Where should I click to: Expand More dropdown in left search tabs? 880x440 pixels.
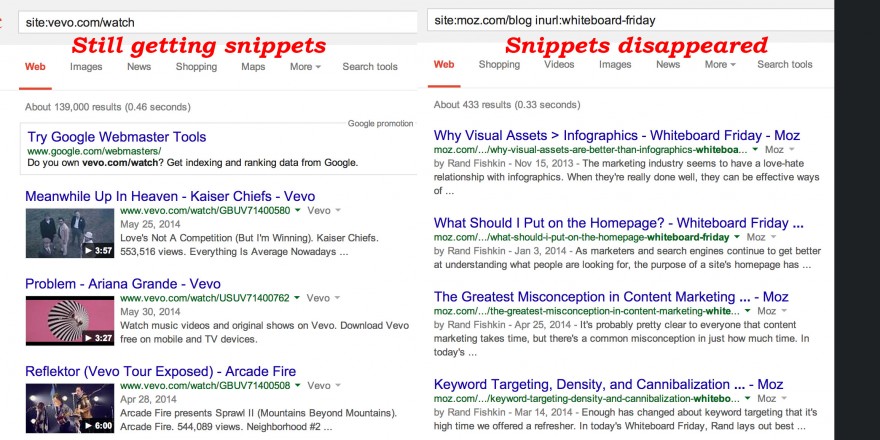click(x=305, y=67)
